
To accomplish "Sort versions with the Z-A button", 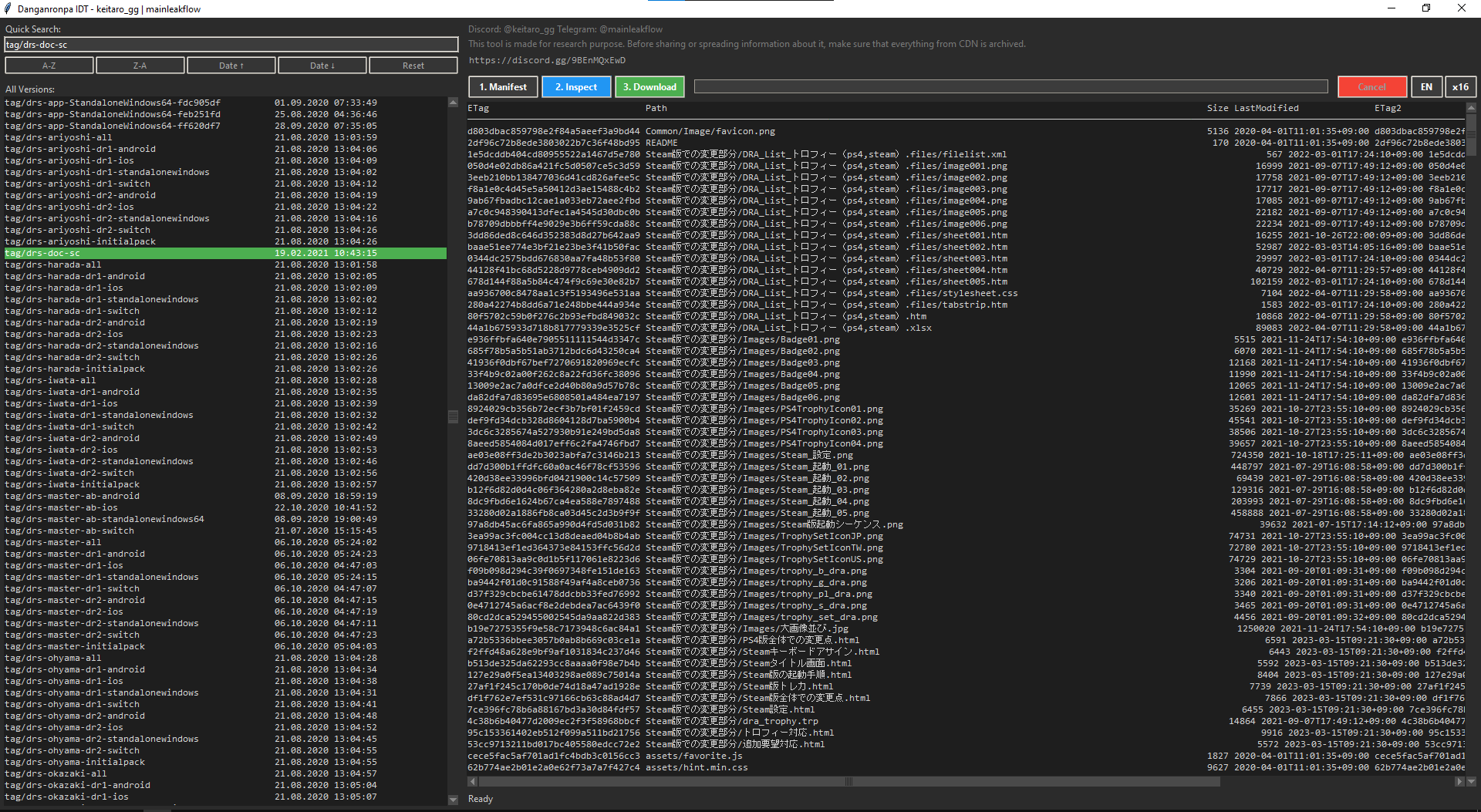I will click(140, 66).
